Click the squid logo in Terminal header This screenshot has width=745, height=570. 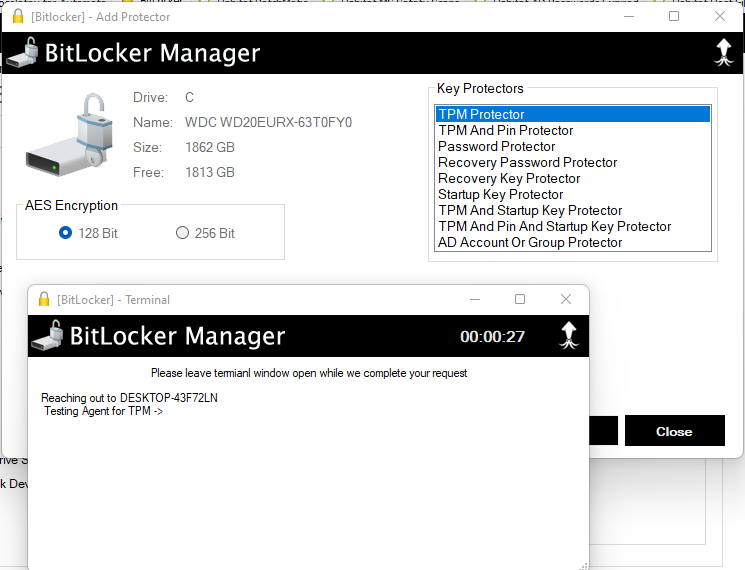tap(569, 335)
